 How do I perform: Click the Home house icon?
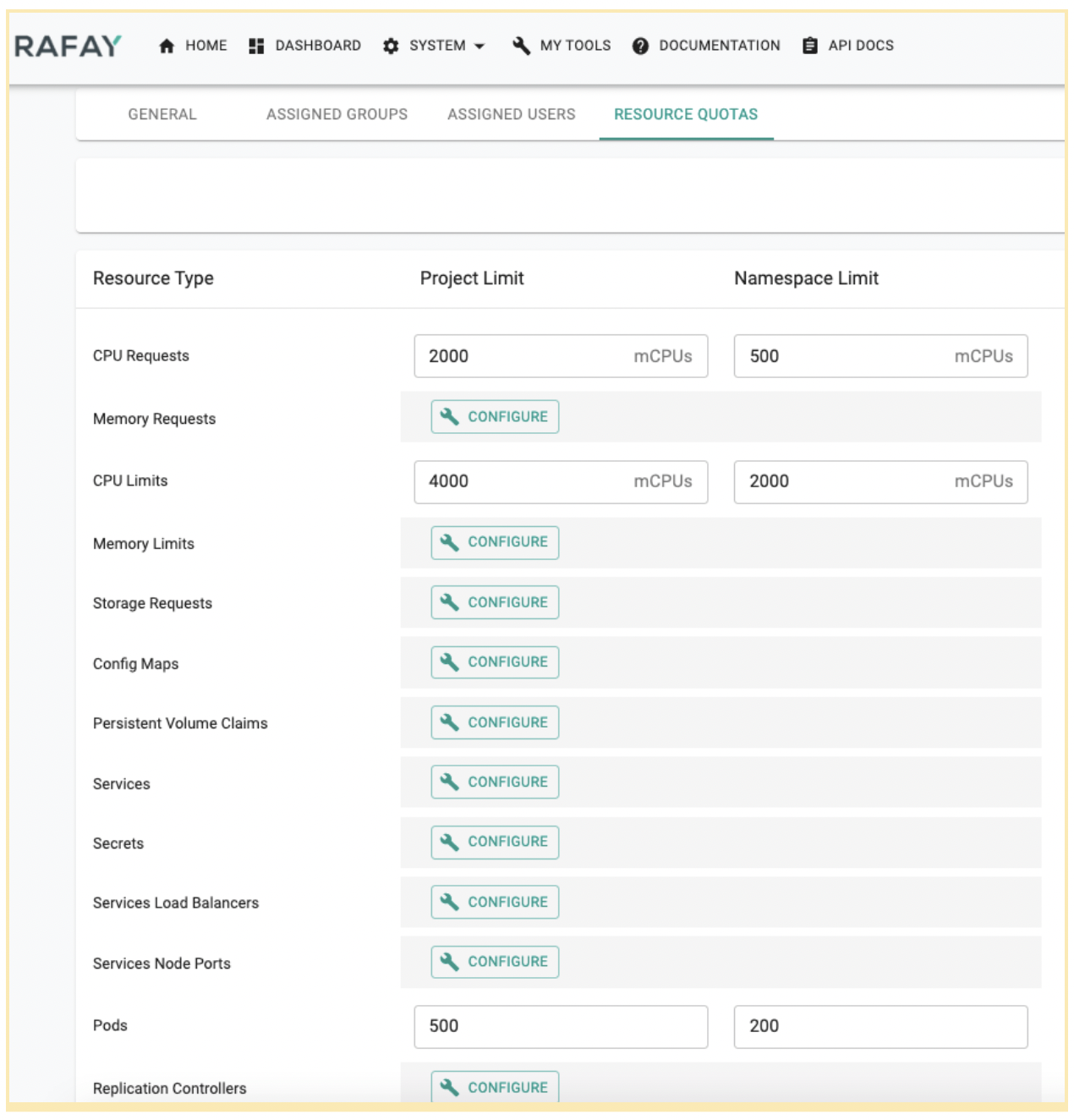pyautogui.click(x=167, y=46)
